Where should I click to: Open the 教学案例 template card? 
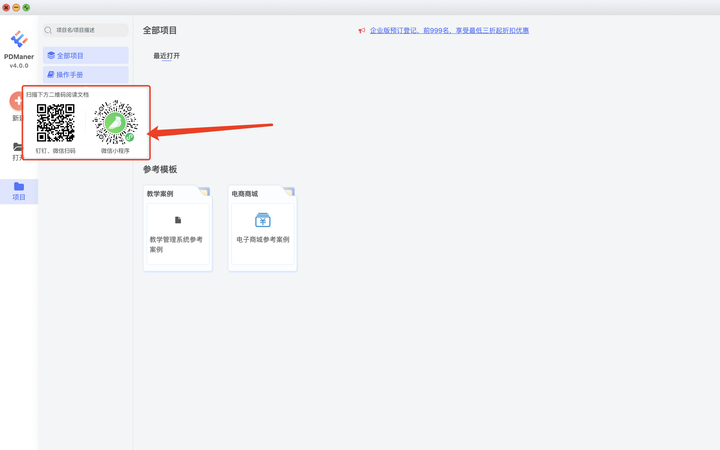[x=178, y=228]
